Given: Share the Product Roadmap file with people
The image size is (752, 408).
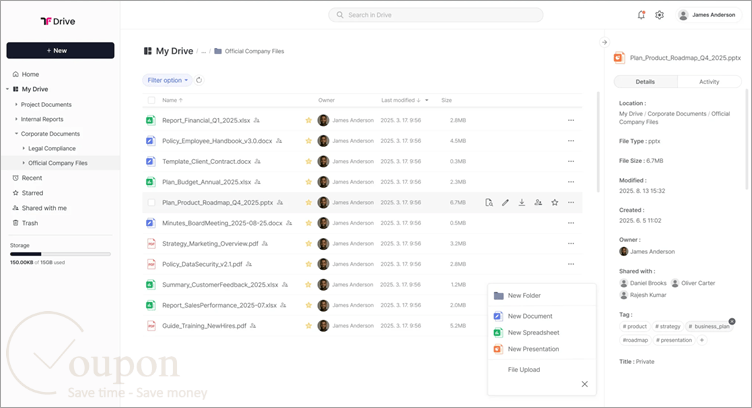Looking at the screenshot, I should [x=538, y=202].
